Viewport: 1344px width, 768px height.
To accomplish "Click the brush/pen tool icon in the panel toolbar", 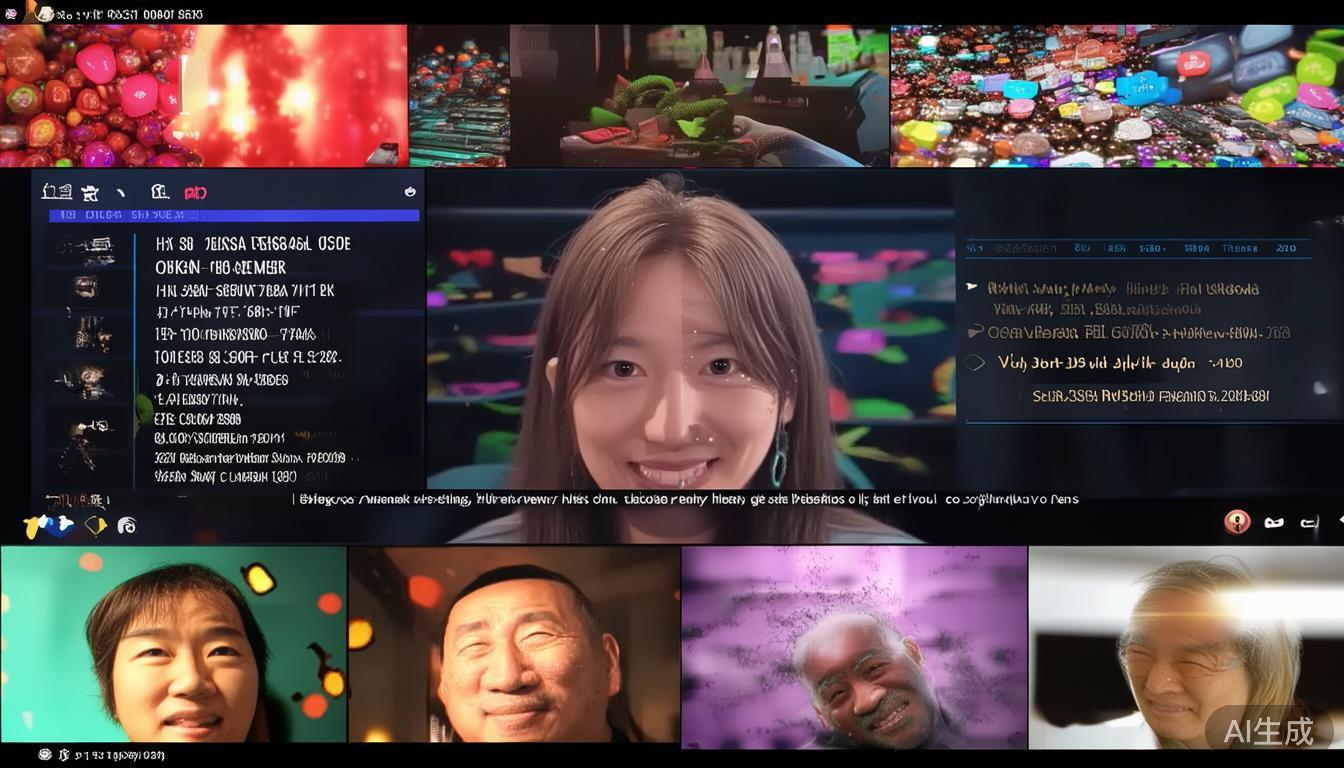I will 120,190.
